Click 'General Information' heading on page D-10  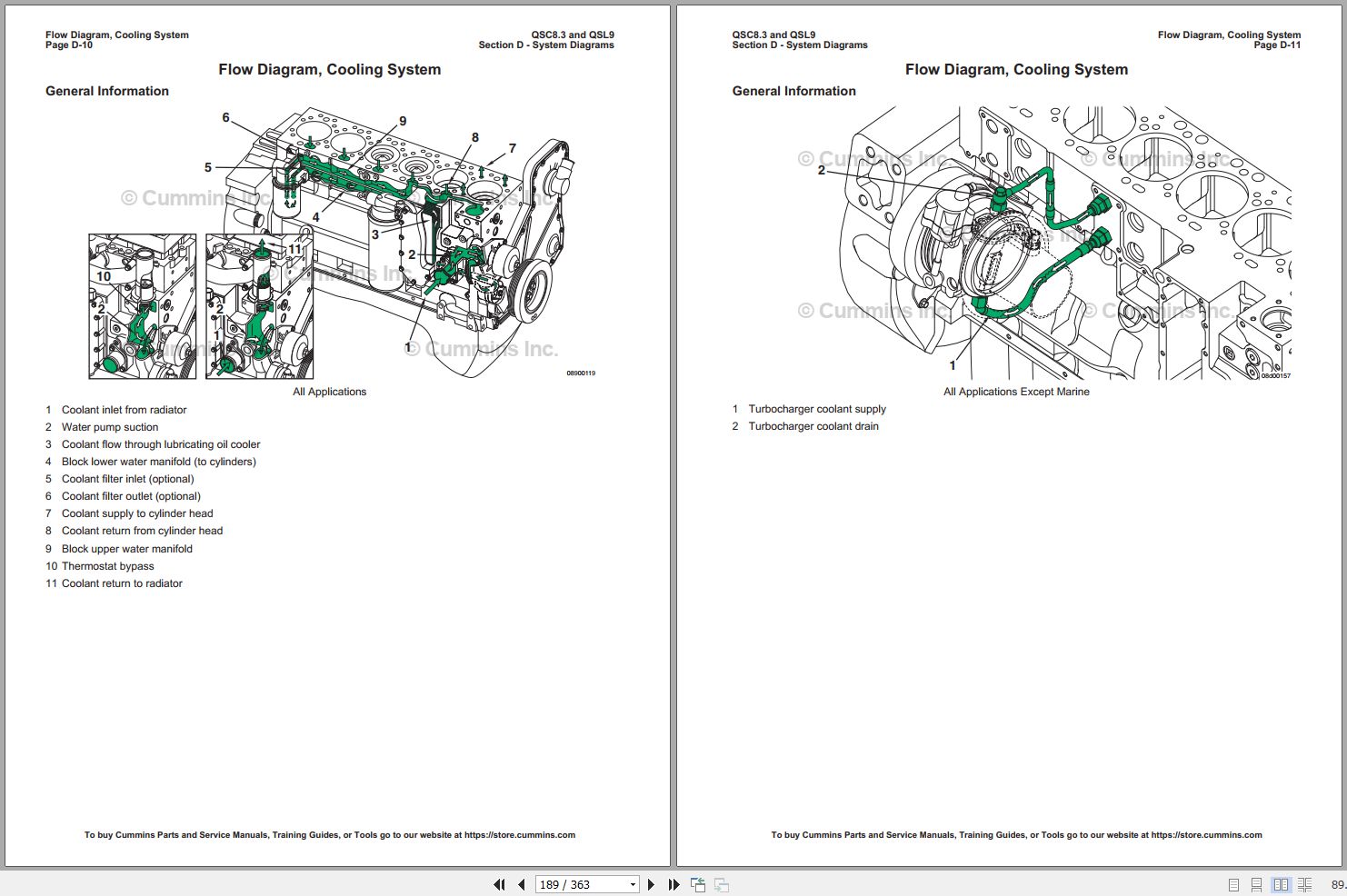[107, 91]
